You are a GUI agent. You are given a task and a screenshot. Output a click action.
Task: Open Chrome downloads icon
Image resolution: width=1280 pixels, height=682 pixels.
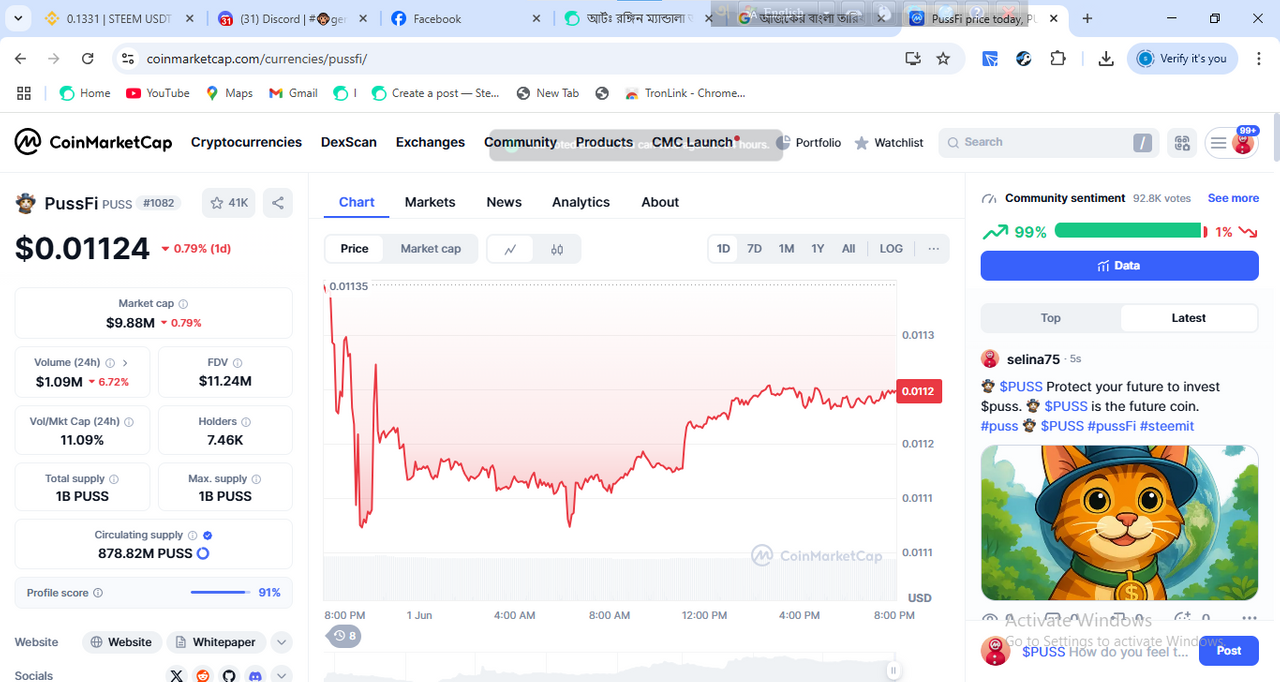point(1106,59)
